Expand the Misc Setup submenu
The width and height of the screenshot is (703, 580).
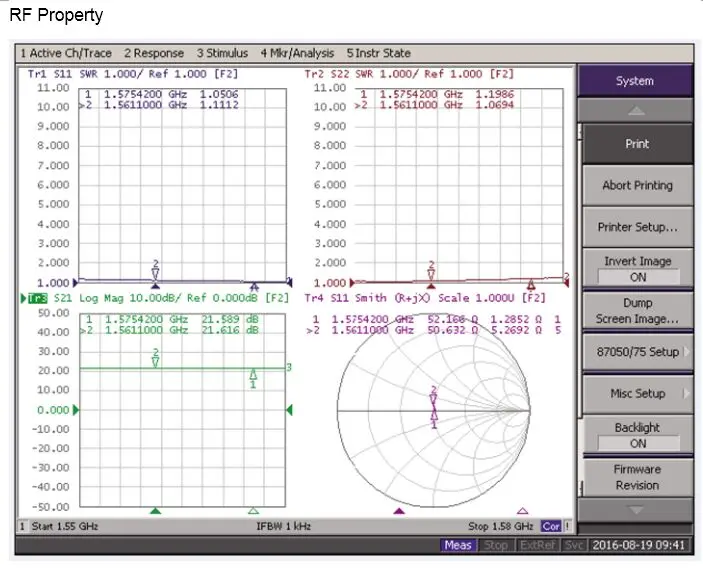(637, 394)
